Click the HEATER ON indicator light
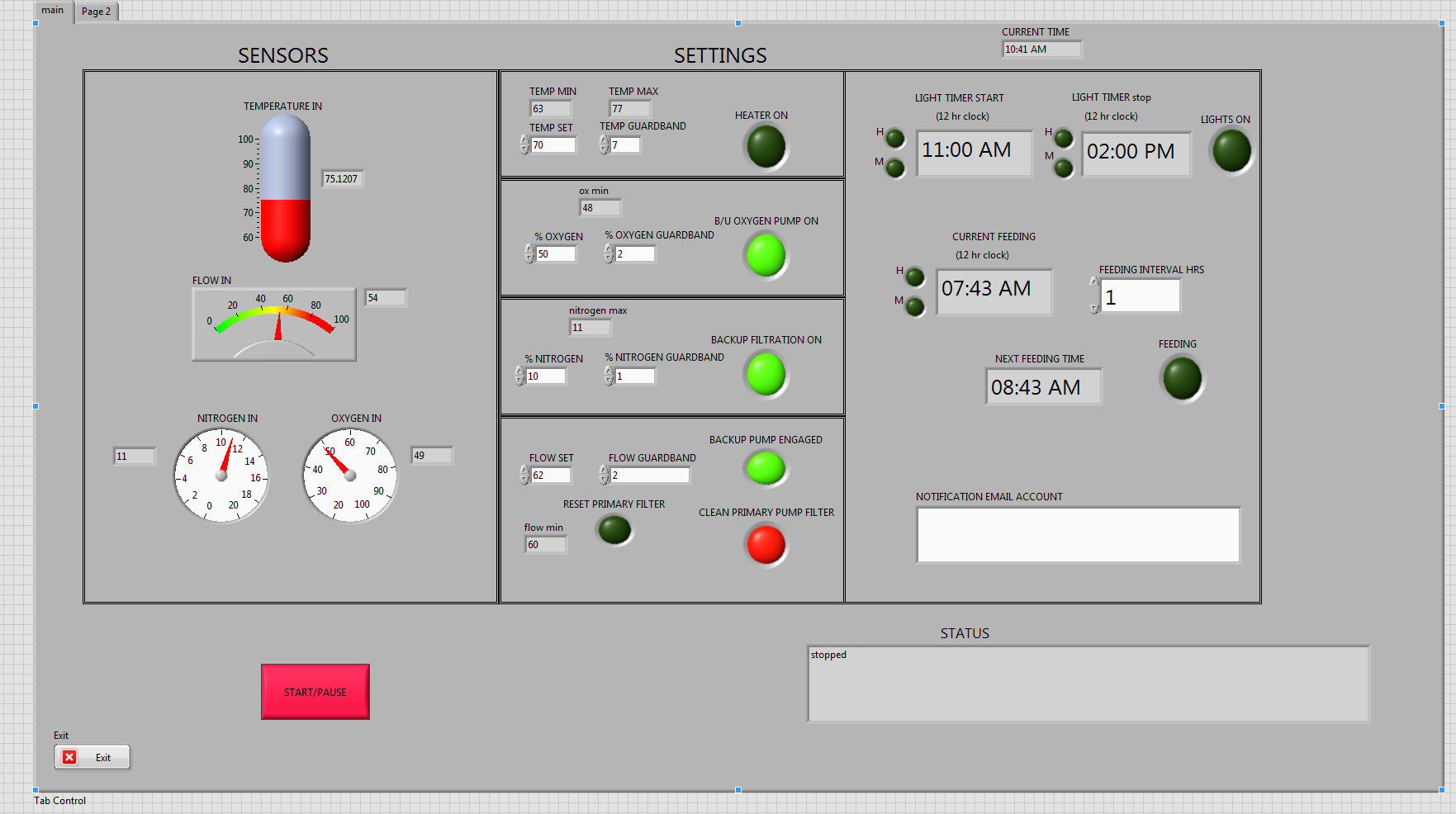1456x814 pixels. click(x=766, y=146)
